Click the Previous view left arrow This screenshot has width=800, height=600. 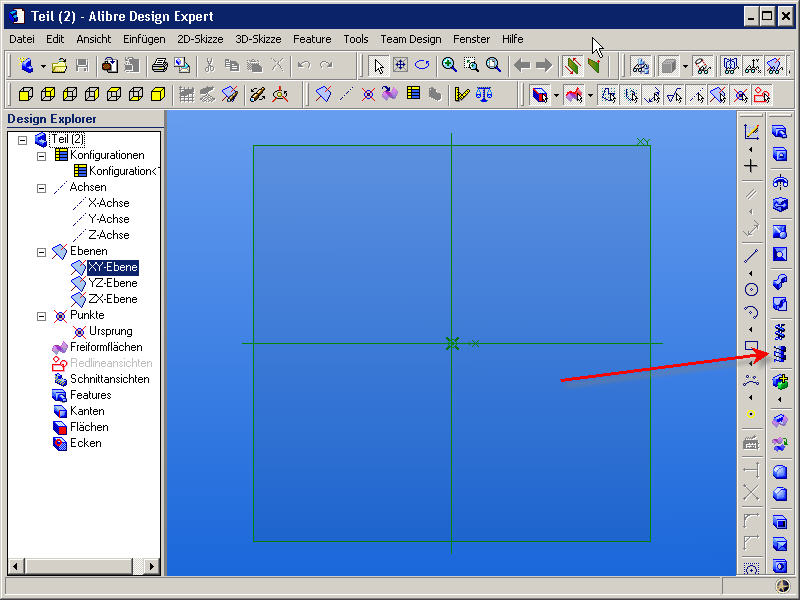522,65
